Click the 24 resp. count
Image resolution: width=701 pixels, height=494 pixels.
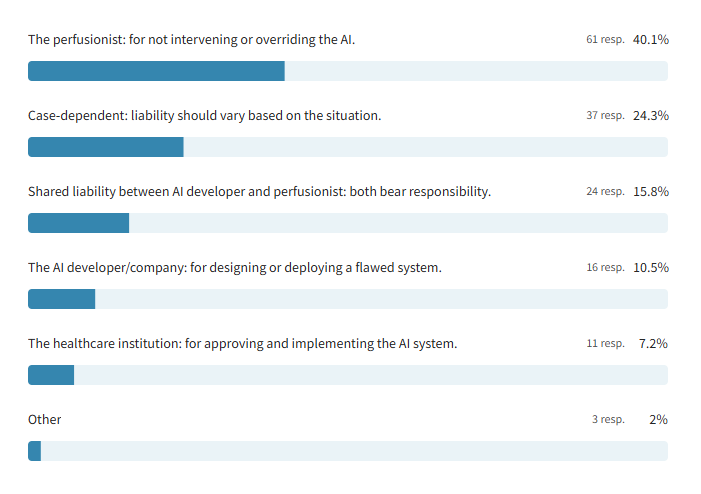[x=605, y=192]
